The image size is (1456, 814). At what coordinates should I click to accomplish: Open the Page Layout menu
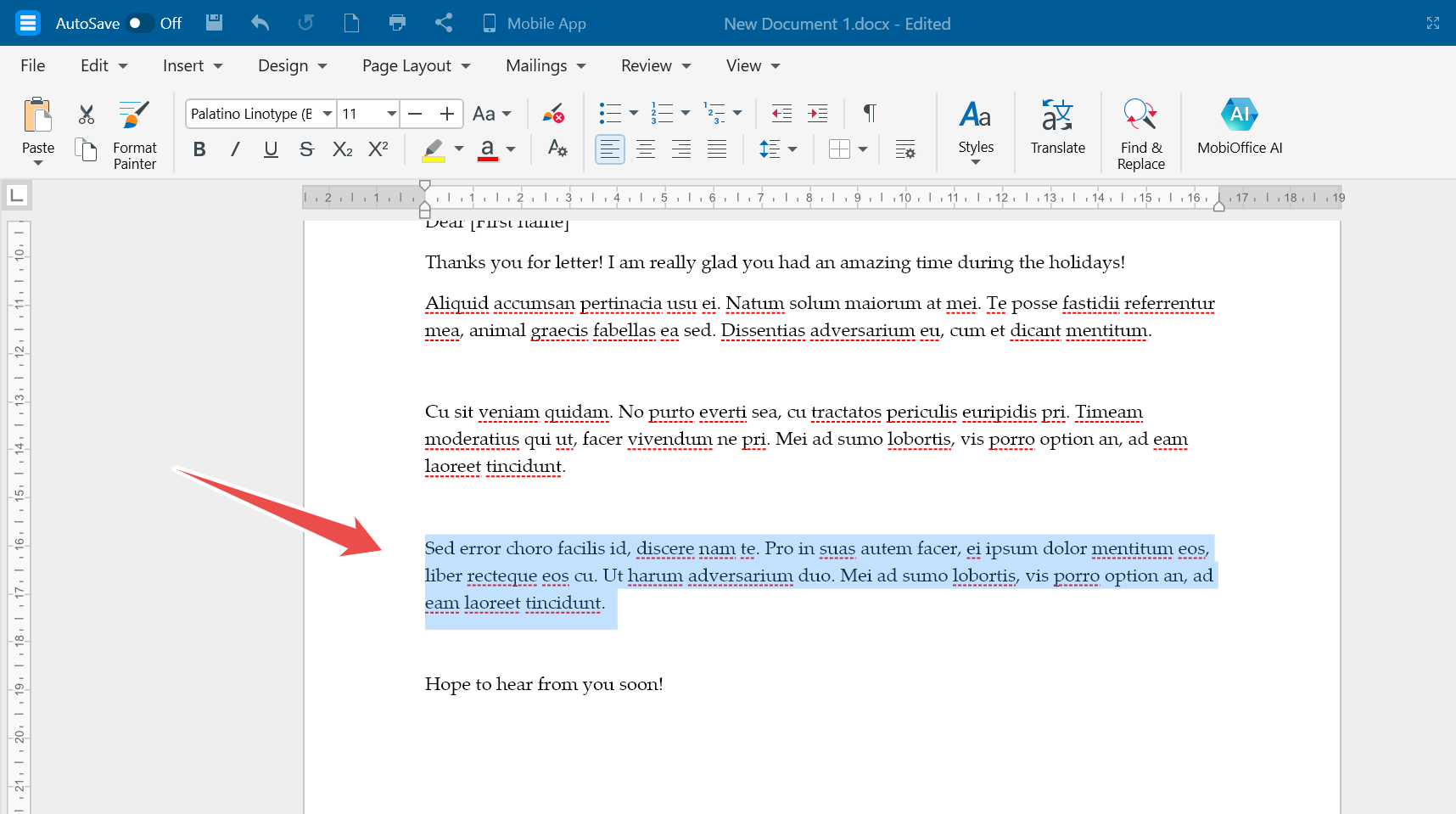pos(416,65)
